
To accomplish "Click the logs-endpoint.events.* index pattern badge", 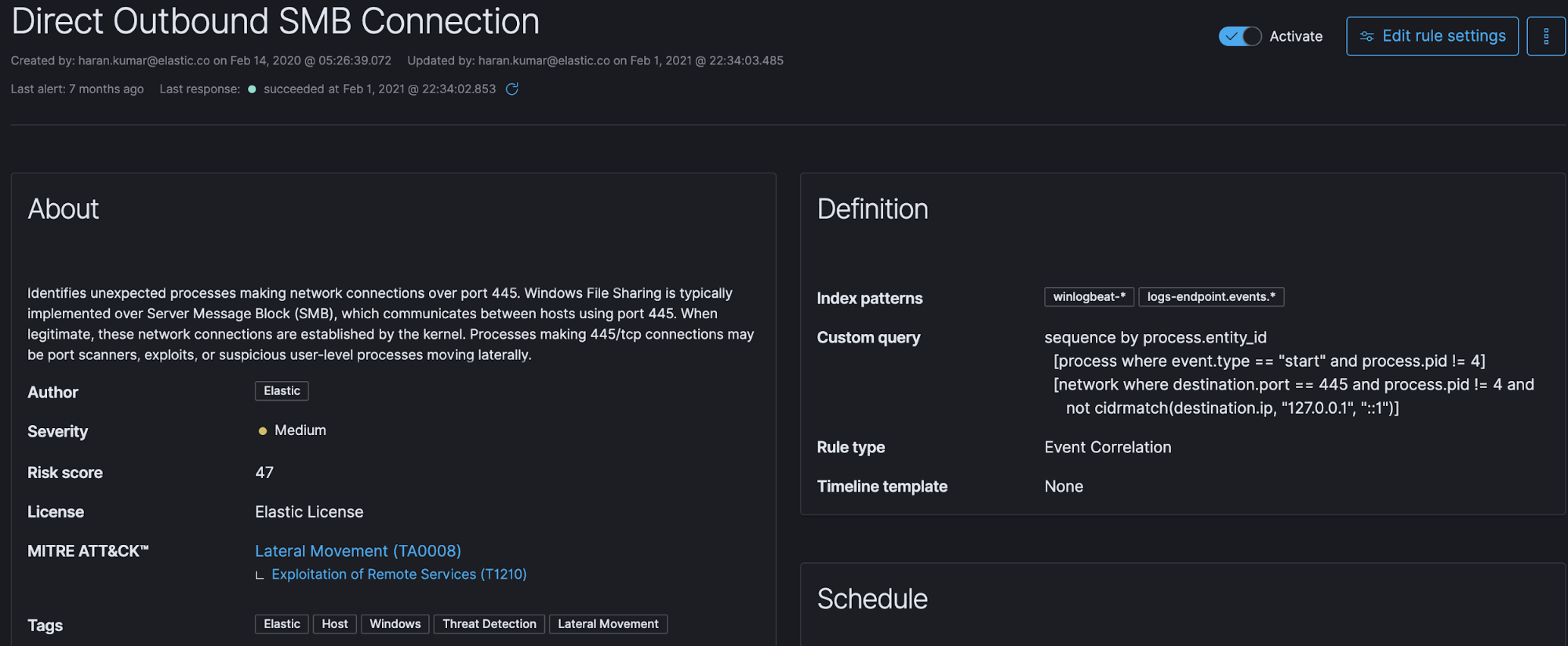I will point(1211,297).
